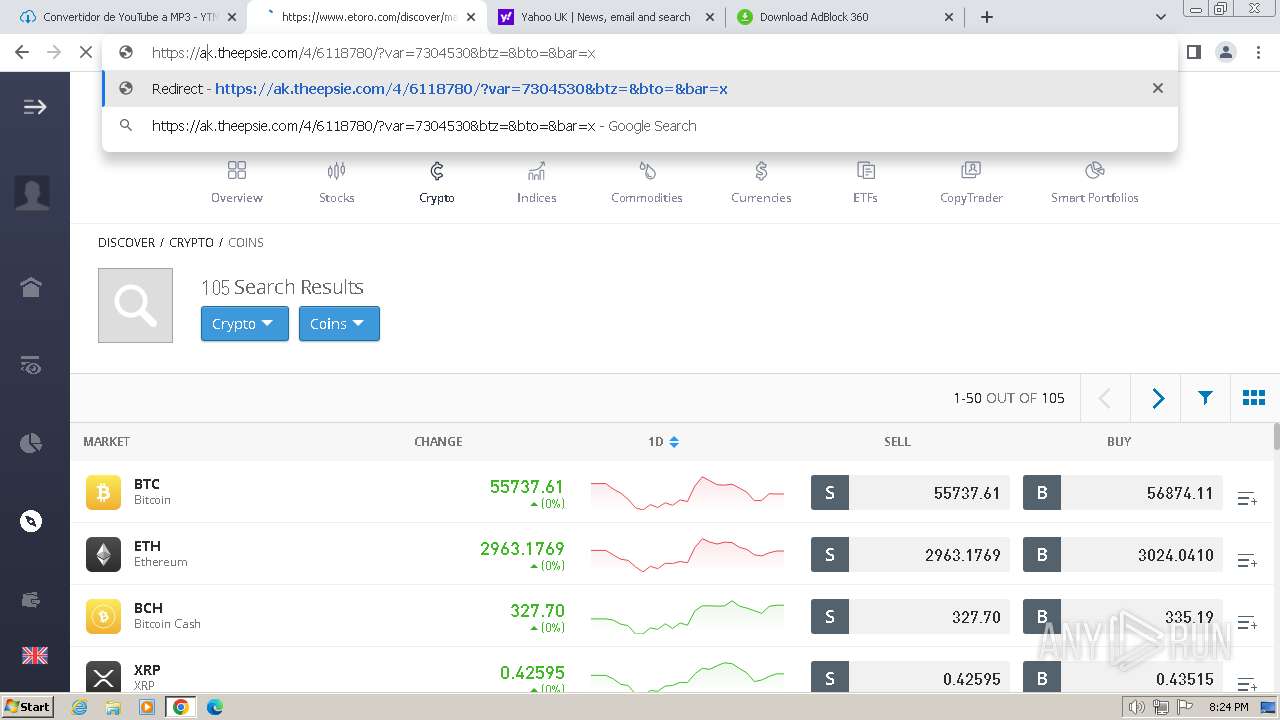The height and width of the screenshot is (720, 1280).
Task: Open ETFs category
Action: click(866, 182)
